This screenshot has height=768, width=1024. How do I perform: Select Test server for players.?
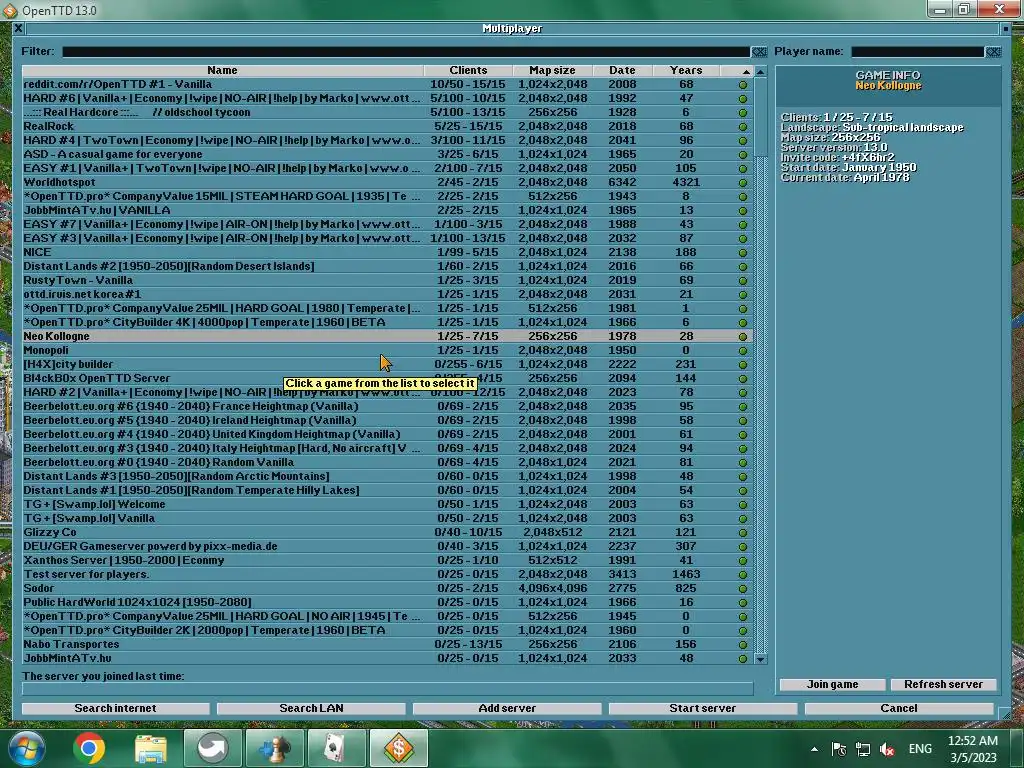point(387,575)
